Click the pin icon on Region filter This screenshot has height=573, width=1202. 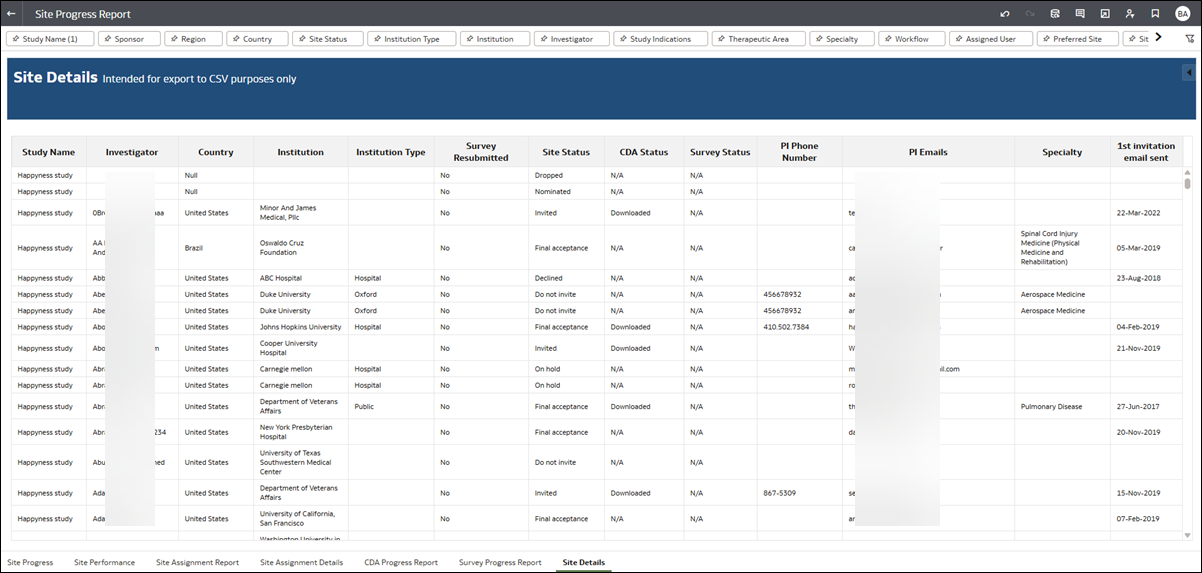174,39
